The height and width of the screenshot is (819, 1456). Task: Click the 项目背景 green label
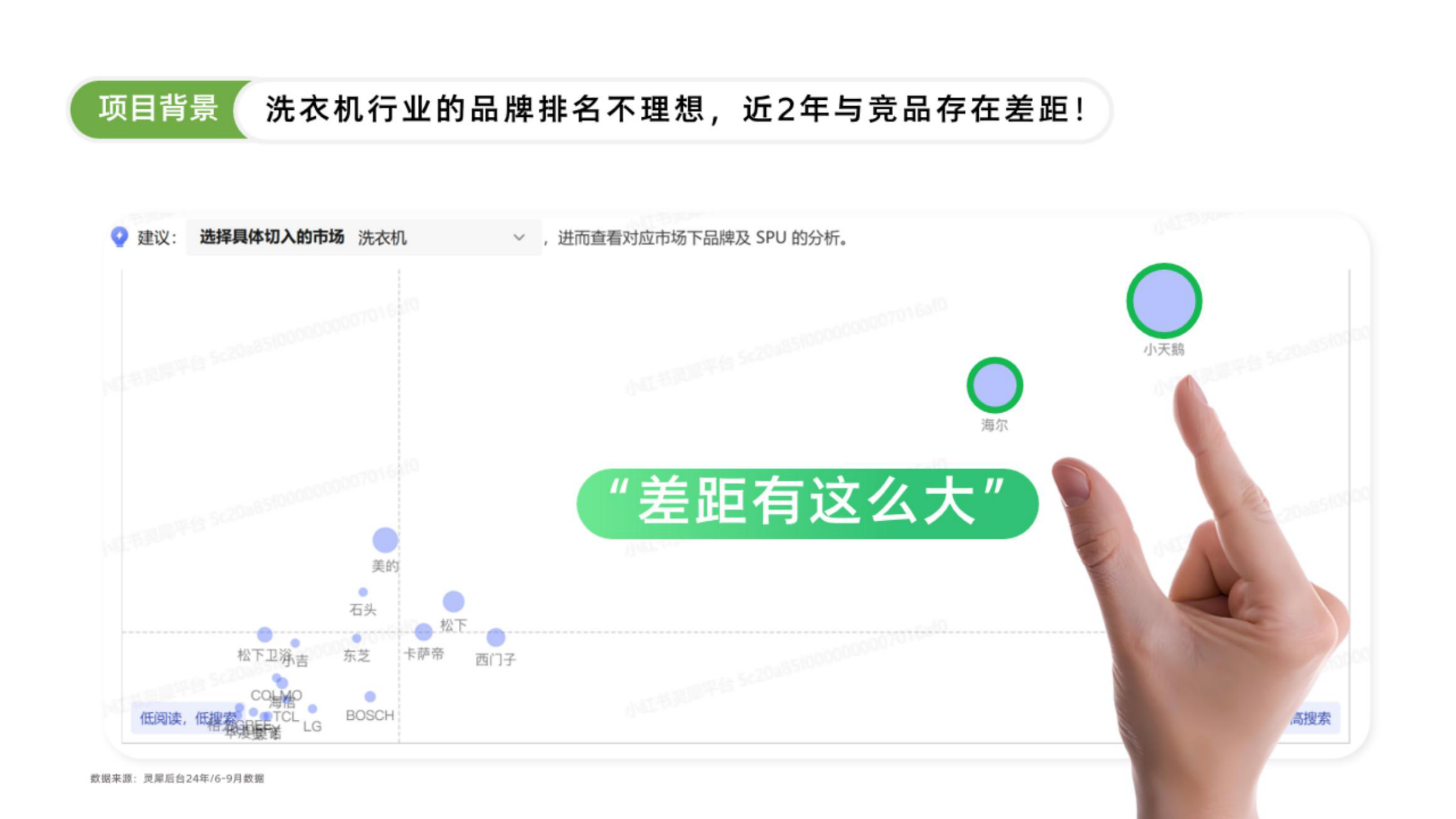160,107
